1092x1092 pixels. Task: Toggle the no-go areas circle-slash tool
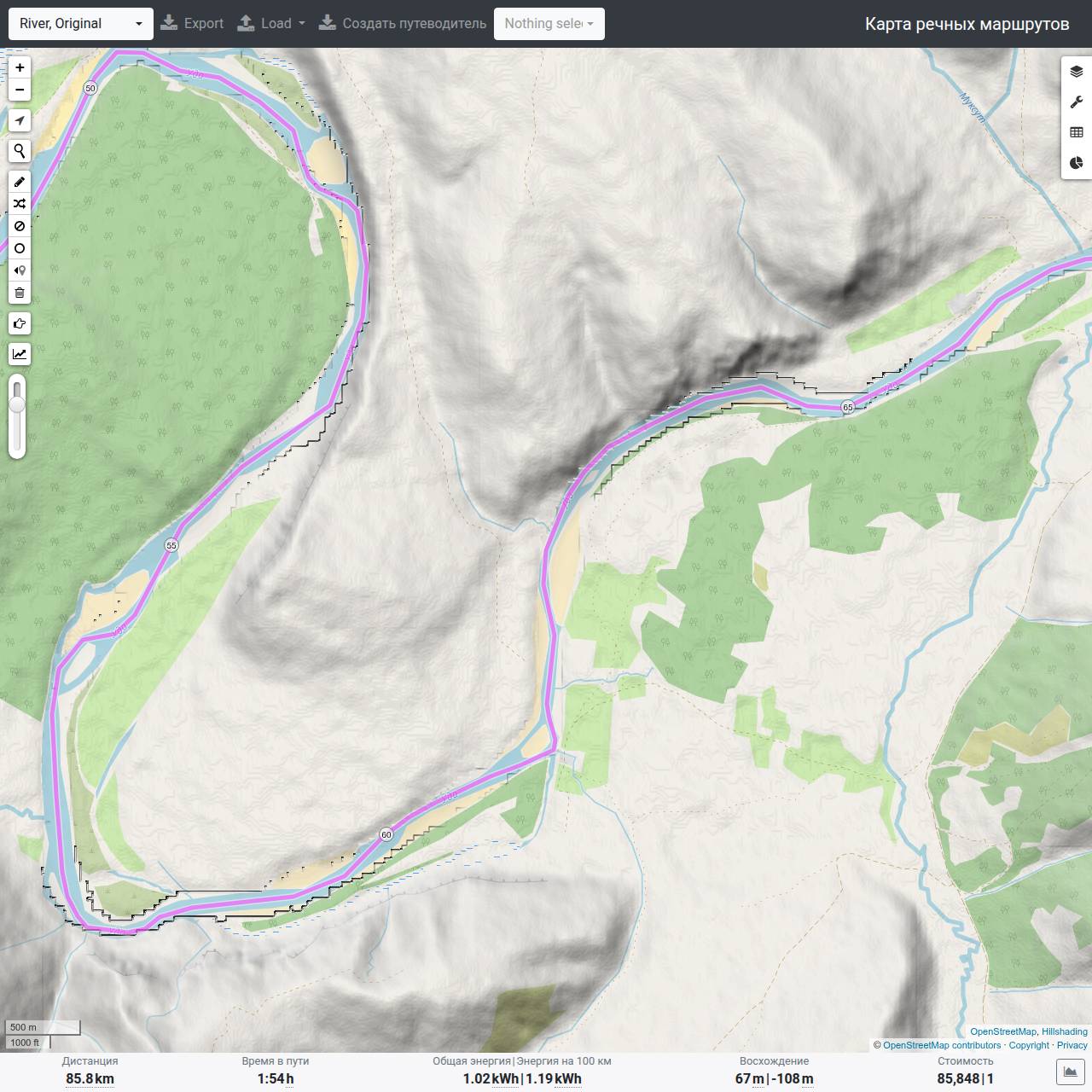20,226
